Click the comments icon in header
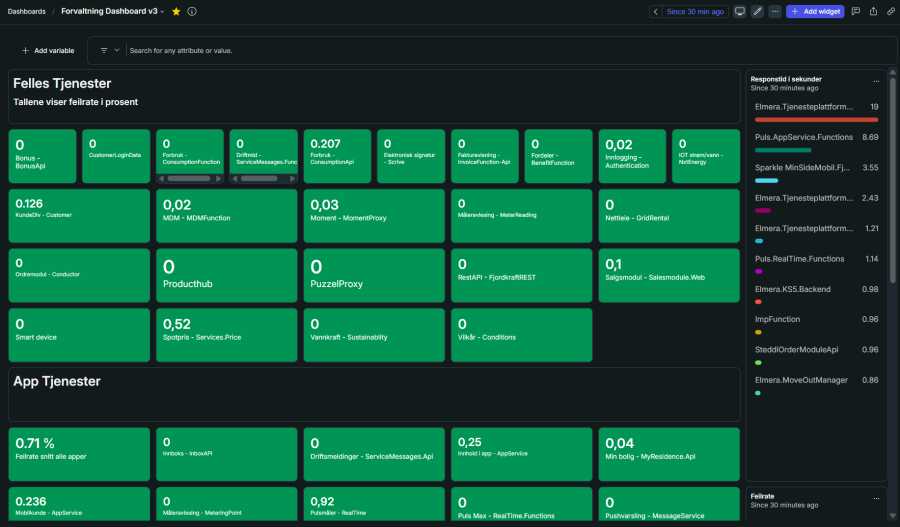Screen dimensions: 900x527 coord(856,11)
